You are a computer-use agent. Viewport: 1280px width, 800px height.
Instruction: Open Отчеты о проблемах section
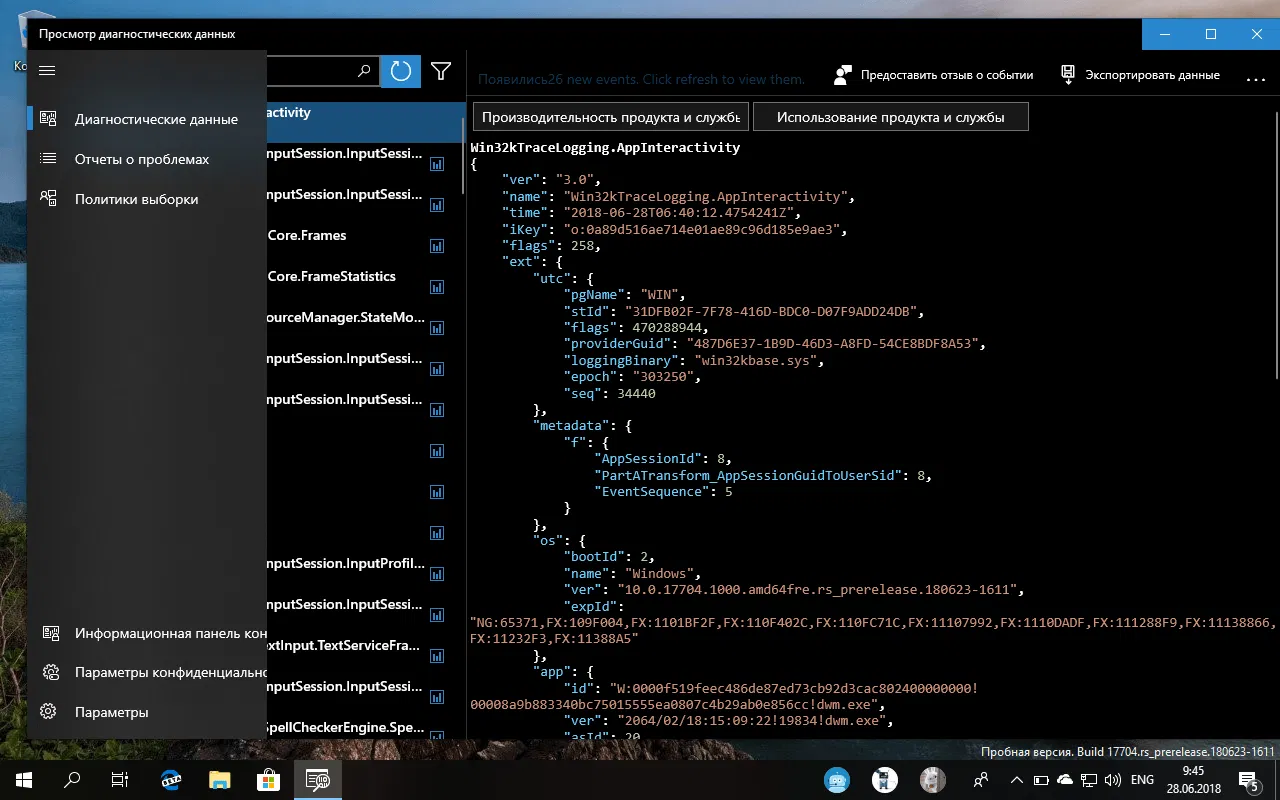tap(141, 159)
